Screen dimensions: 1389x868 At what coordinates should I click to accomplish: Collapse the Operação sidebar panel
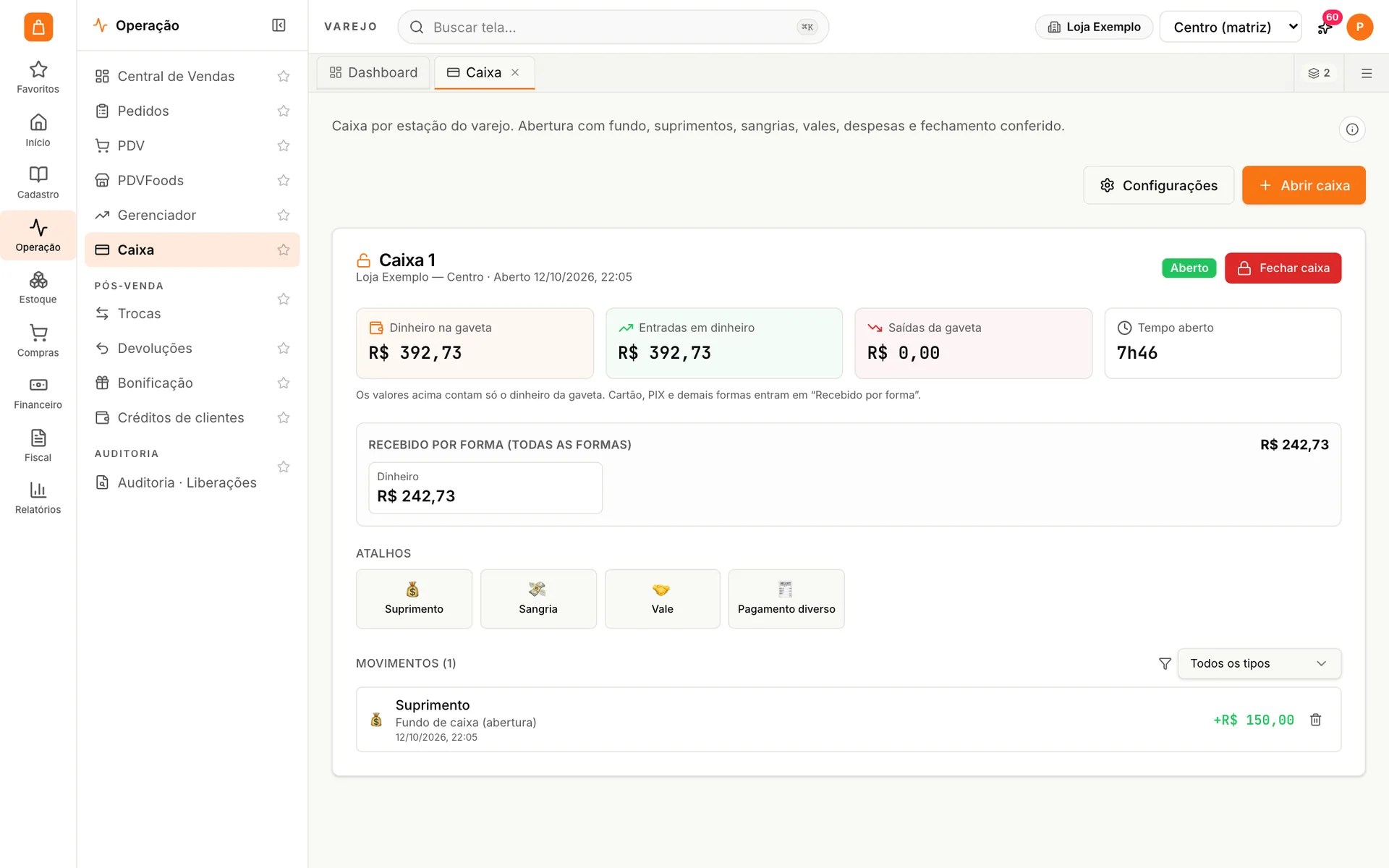(x=279, y=25)
